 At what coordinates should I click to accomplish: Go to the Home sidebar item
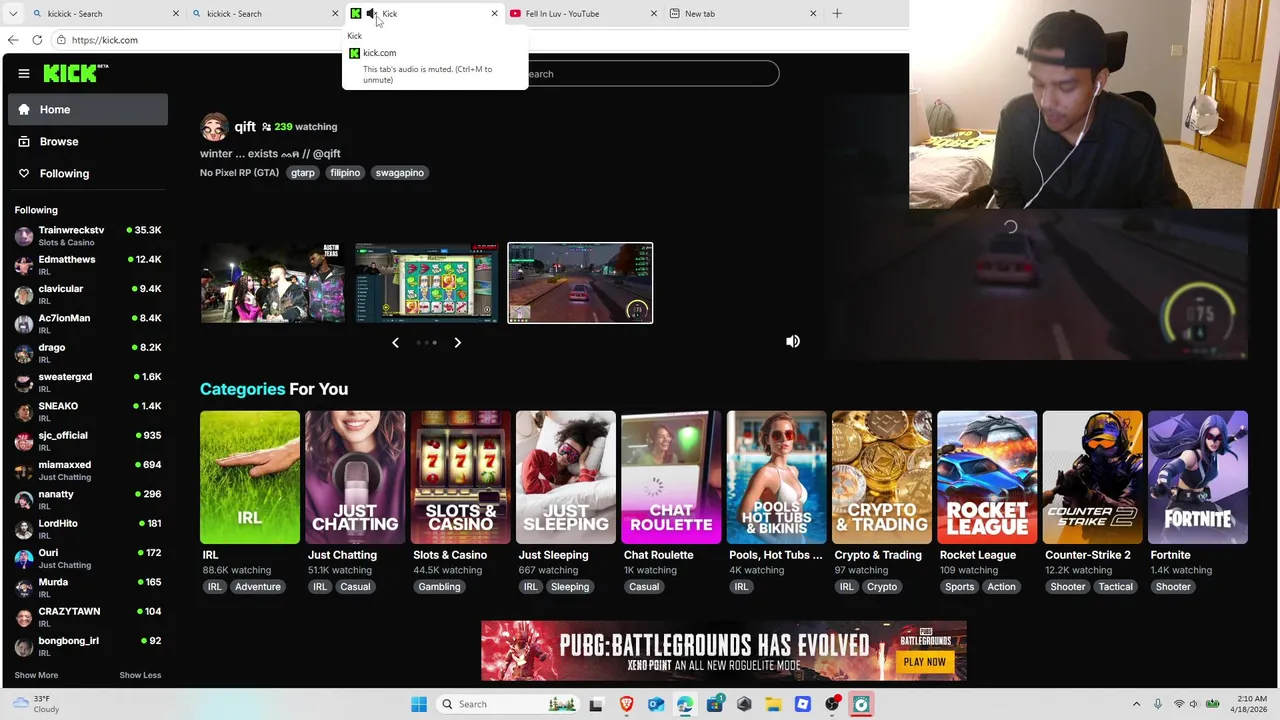coord(88,109)
